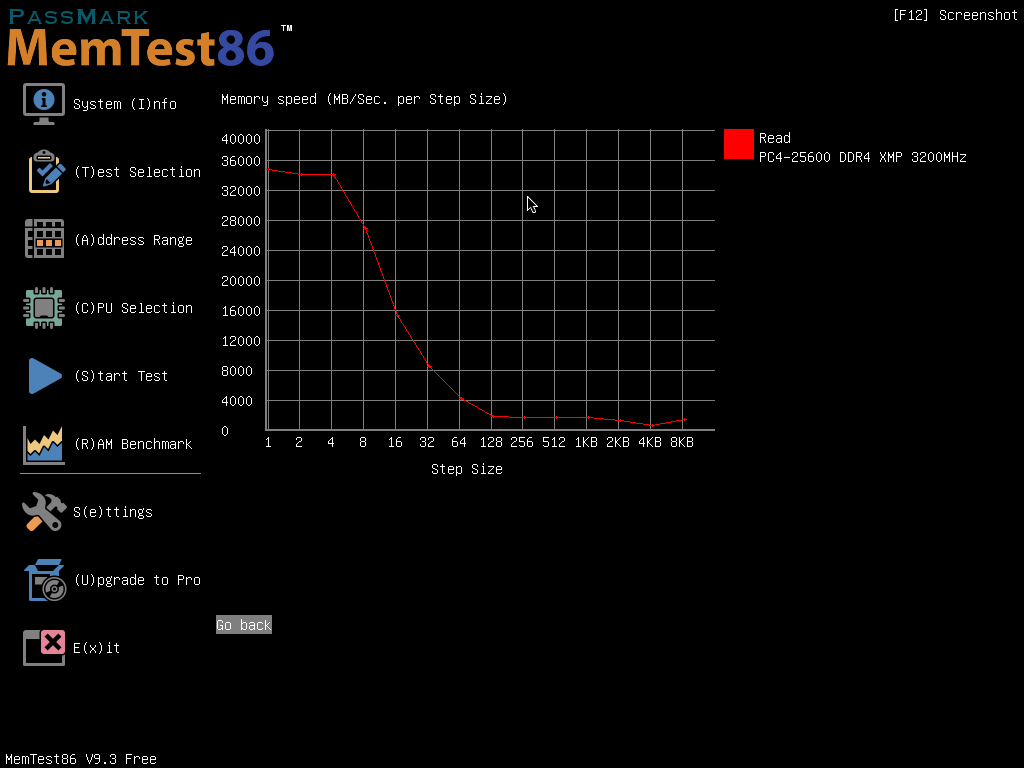The image size is (1024, 768).
Task: Click the blue Start Test play icon
Action: 45,376
